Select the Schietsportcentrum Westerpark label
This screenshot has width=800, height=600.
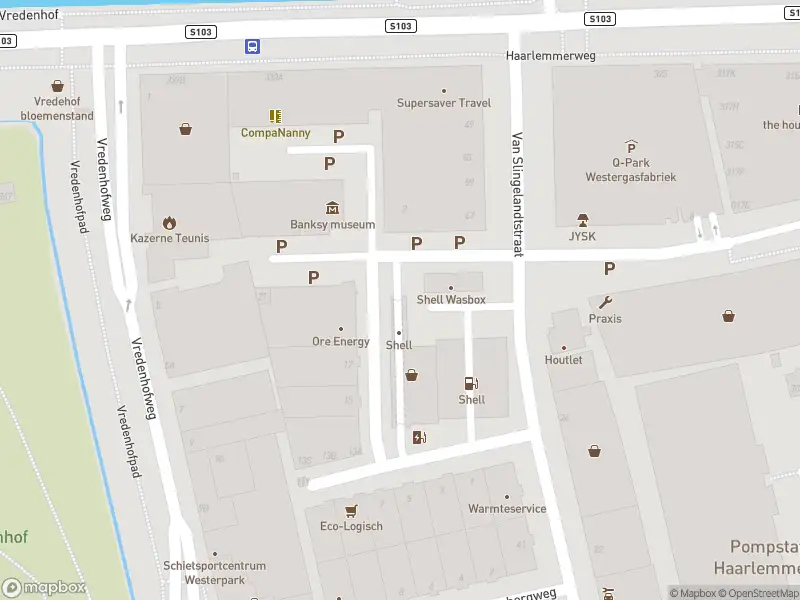point(215,573)
